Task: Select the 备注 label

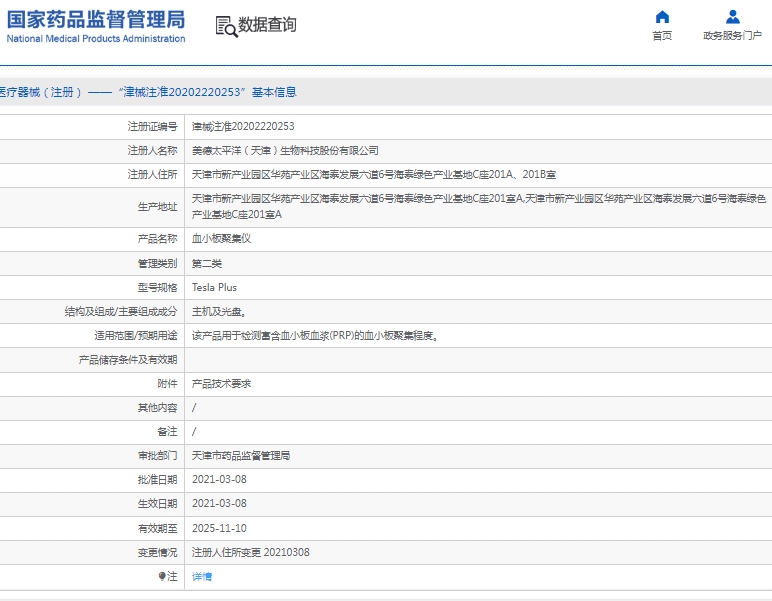Action: (x=167, y=432)
